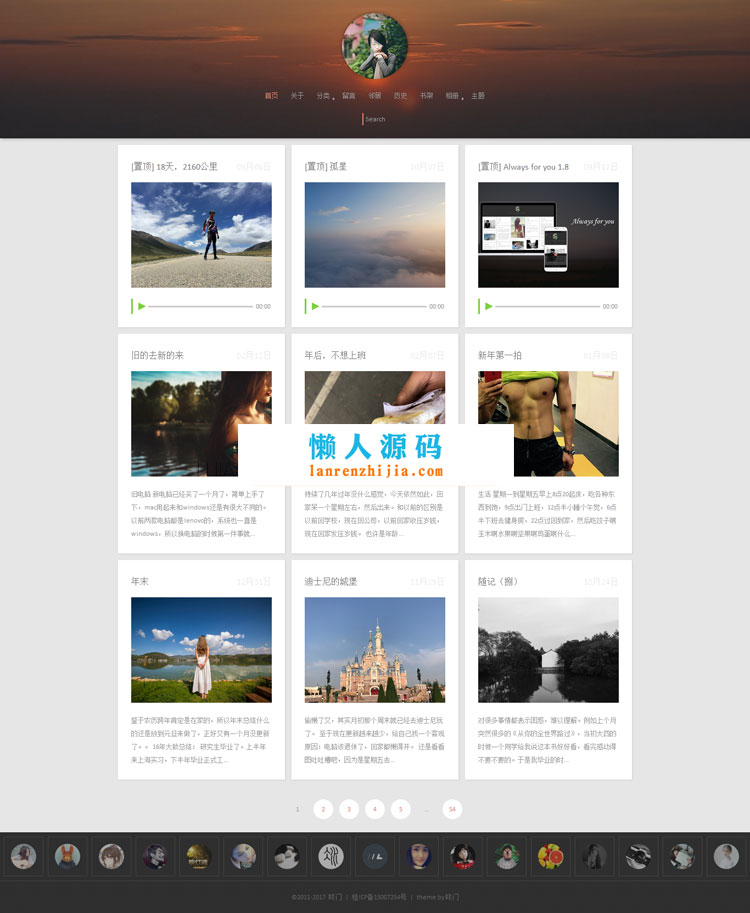
Task: Click the ICP registration number in the footer
Action: click(378, 897)
